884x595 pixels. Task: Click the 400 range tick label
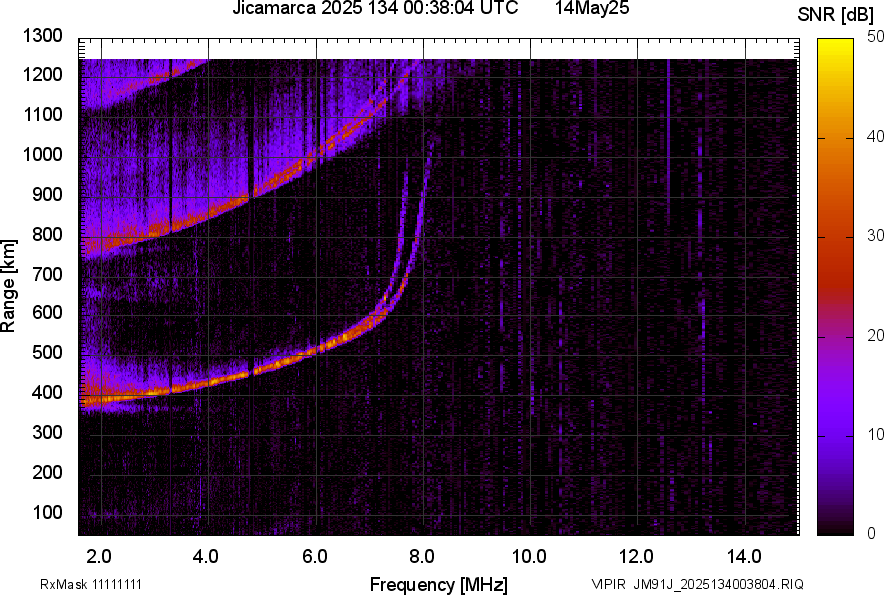click(x=48, y=392)
